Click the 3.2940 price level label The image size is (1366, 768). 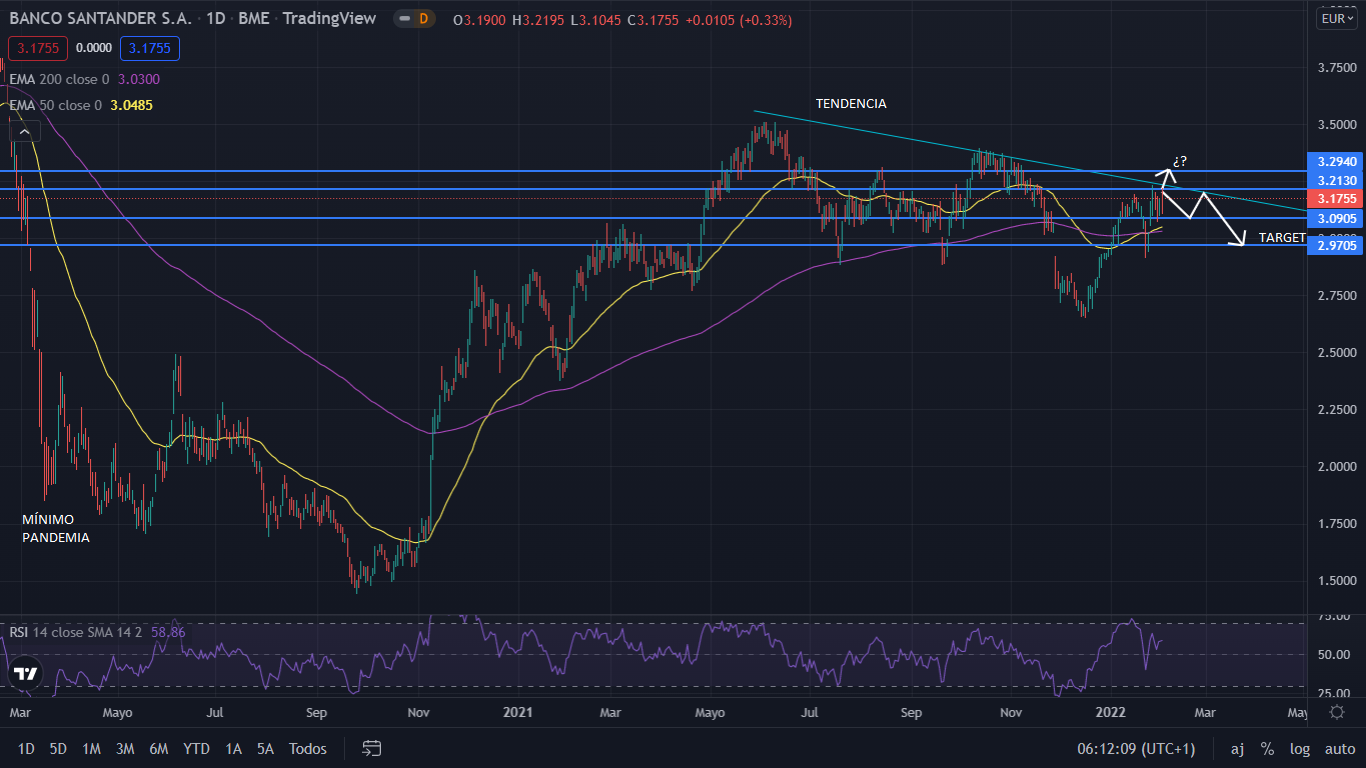[x=1336, y=161]
